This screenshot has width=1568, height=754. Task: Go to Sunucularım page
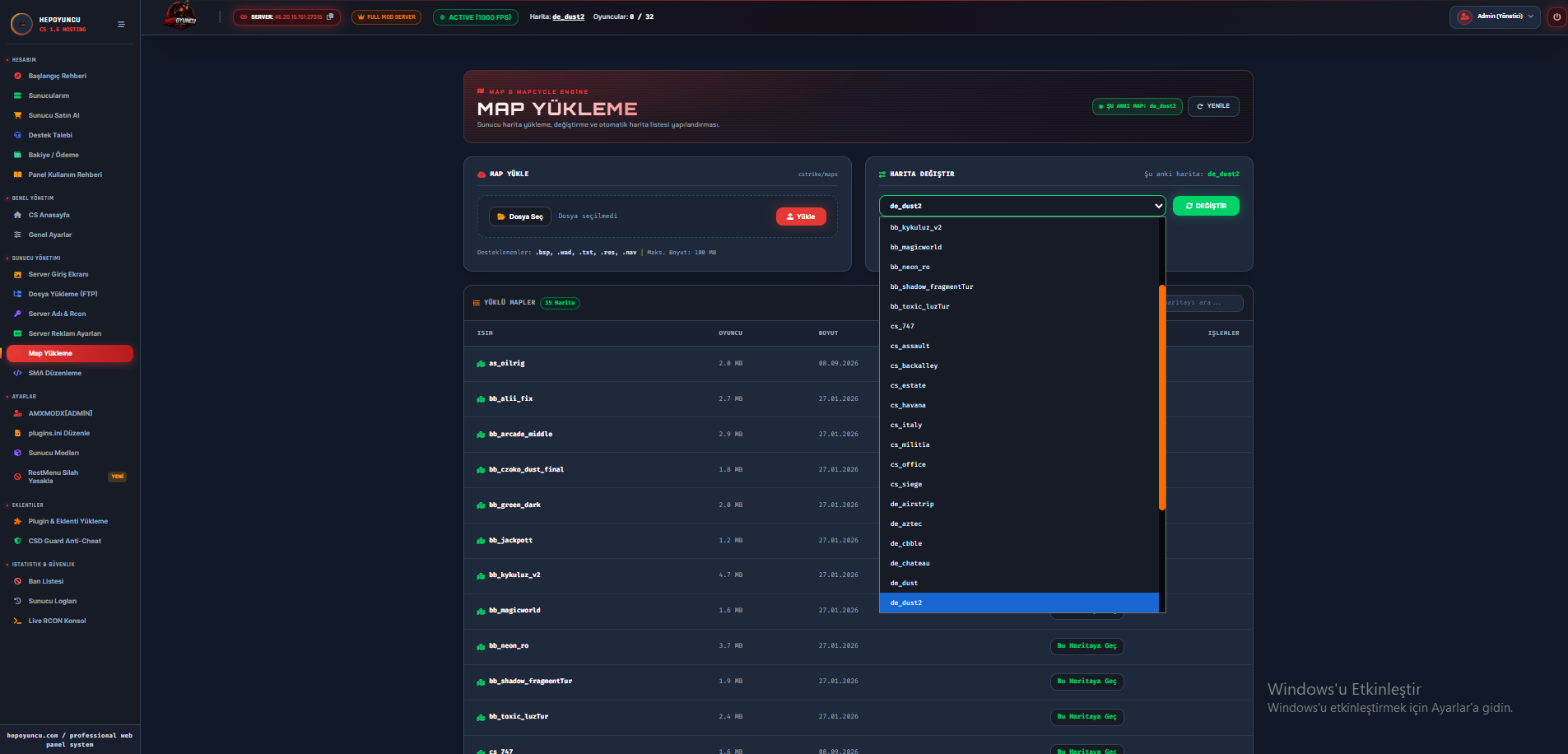(x=49, y=95)
